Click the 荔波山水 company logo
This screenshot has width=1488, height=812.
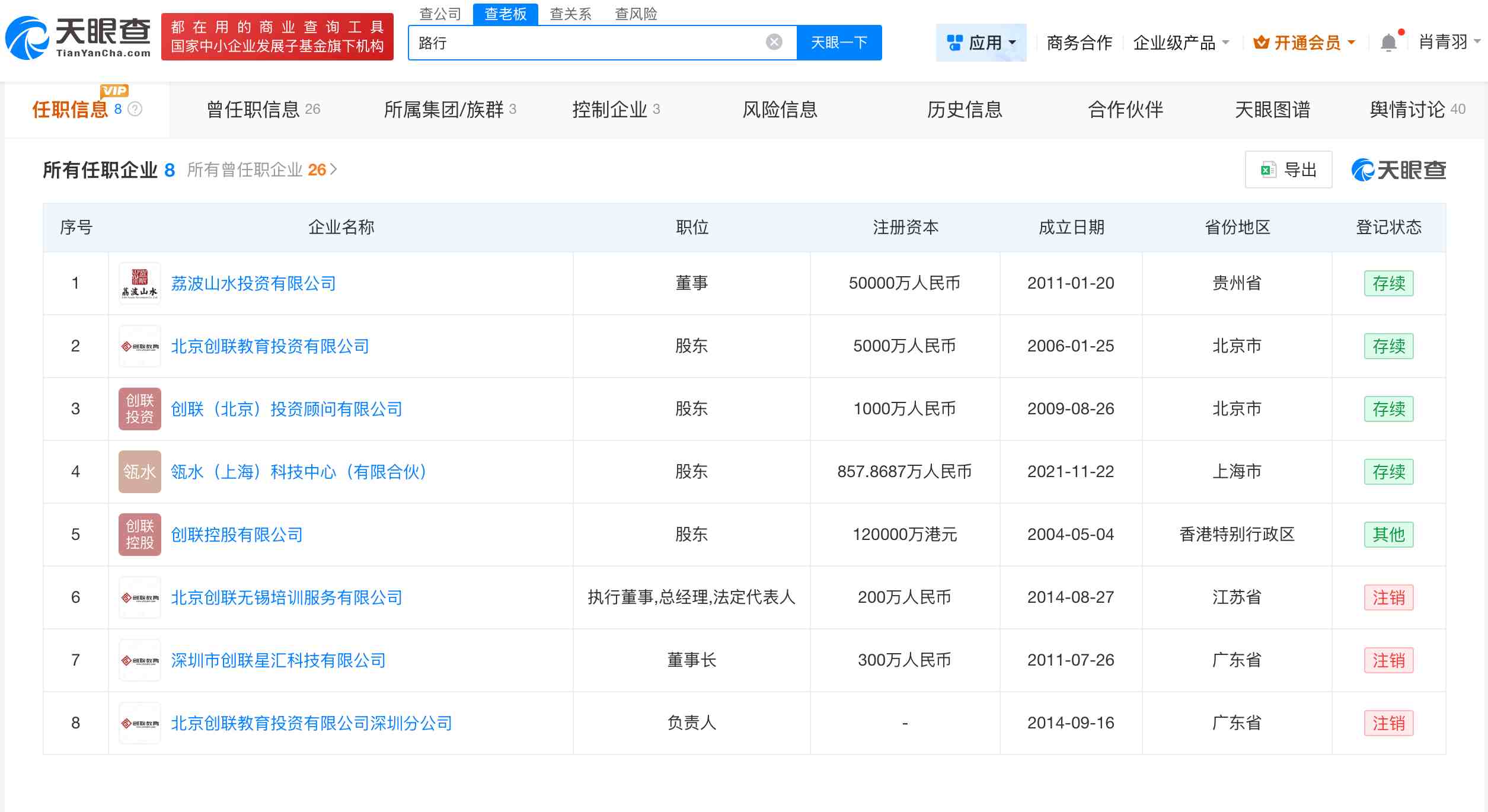(140, 283)
